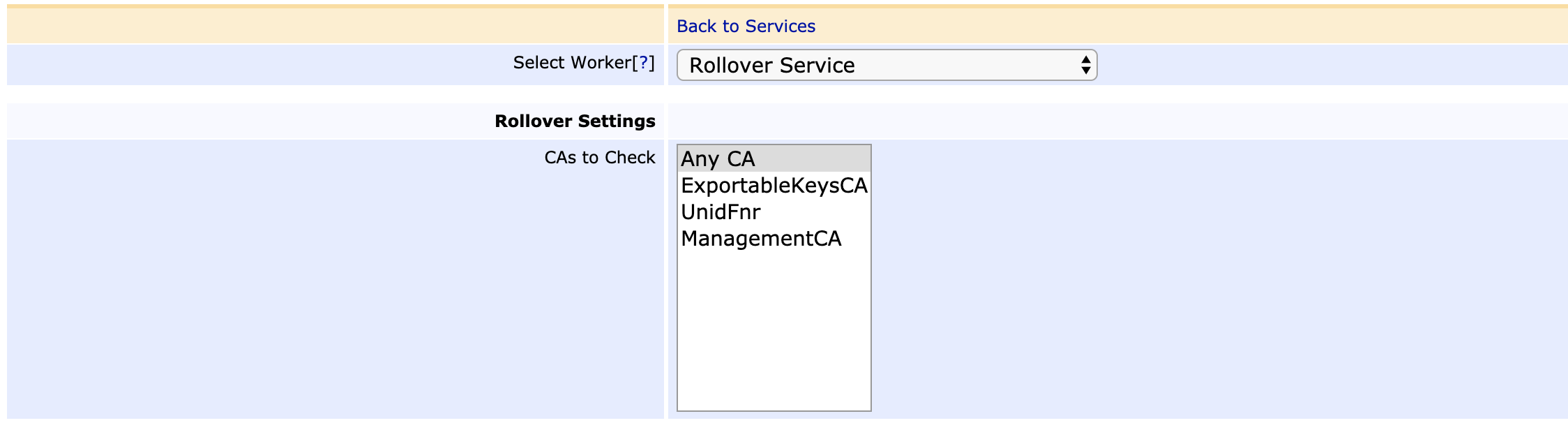The height and width of the screenshot is (423, 1568).
Task: Click the CAs to Check label
Action: click(x=600, y=158)
